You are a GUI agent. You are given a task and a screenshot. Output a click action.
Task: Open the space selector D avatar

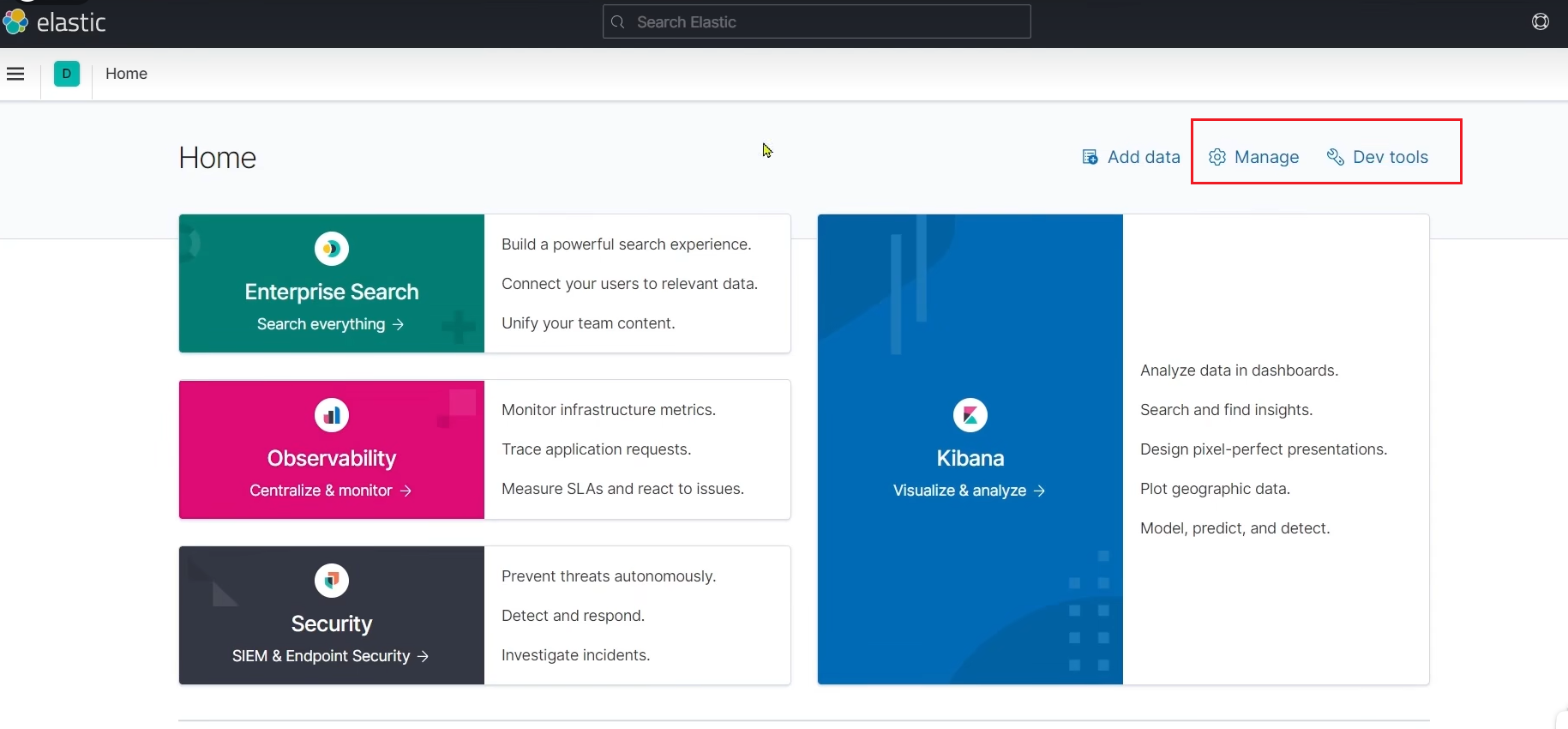coord(67,74)
